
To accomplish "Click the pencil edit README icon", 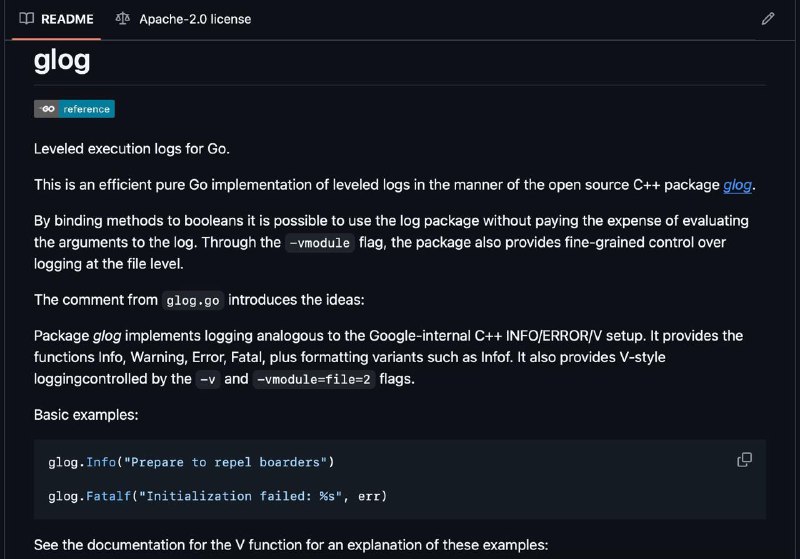I will (x=768, y=19).
